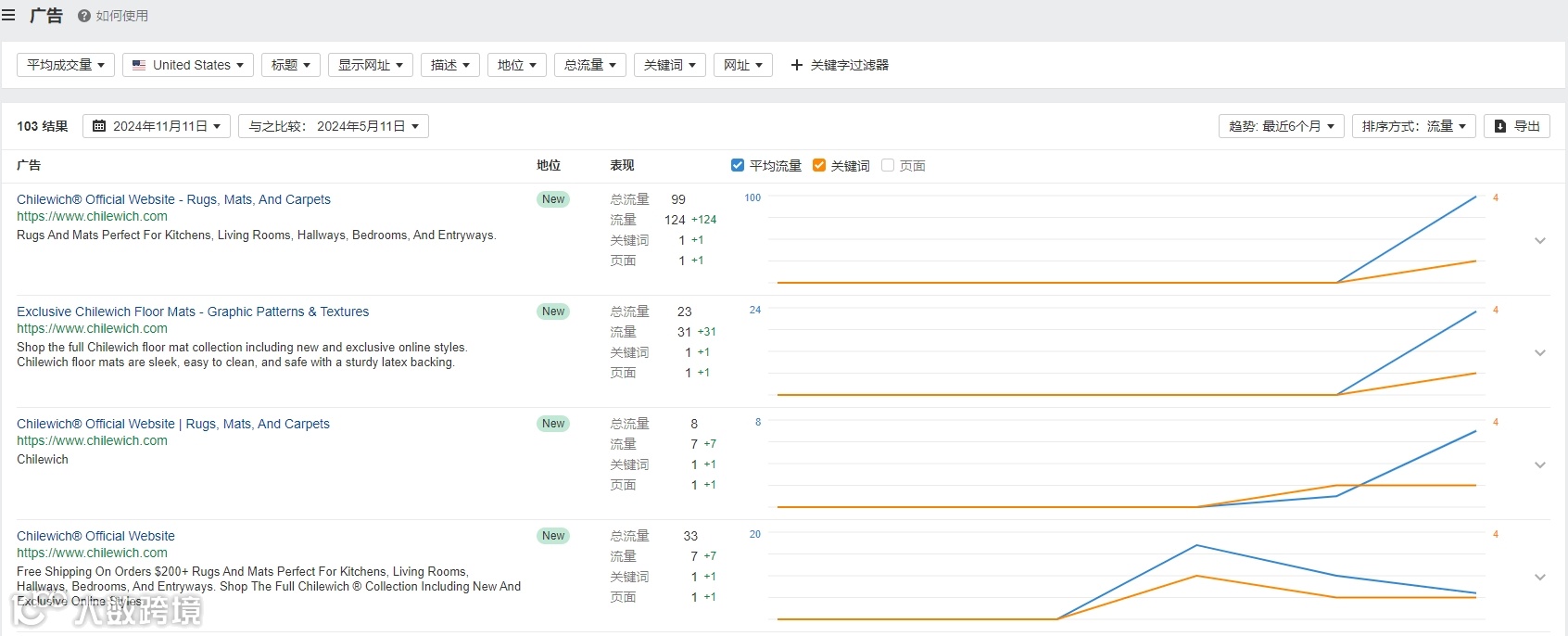Open the 标题 filter dropdown
This screenshot has width=1568, height=636.
coord(291,65)
